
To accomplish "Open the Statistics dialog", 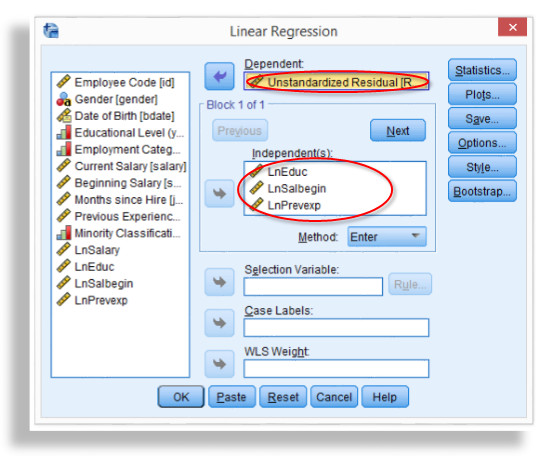I will click(x=482, y=70).
